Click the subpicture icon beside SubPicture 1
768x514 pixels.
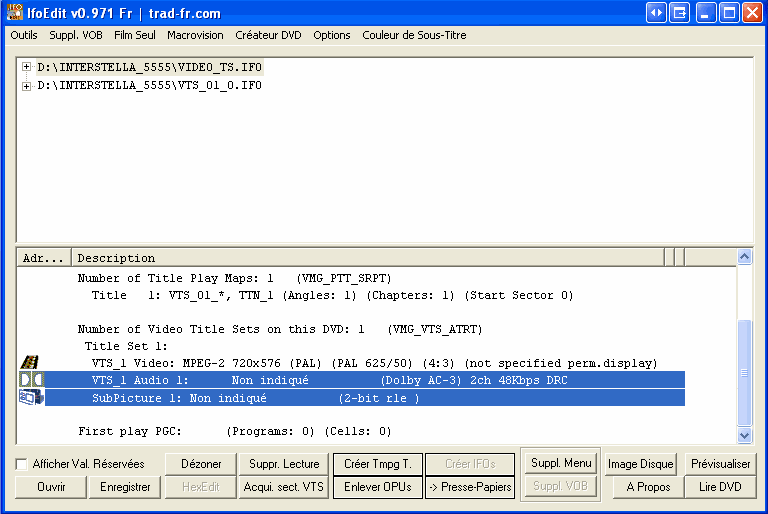pyautogui.click(x=30, y=397)
